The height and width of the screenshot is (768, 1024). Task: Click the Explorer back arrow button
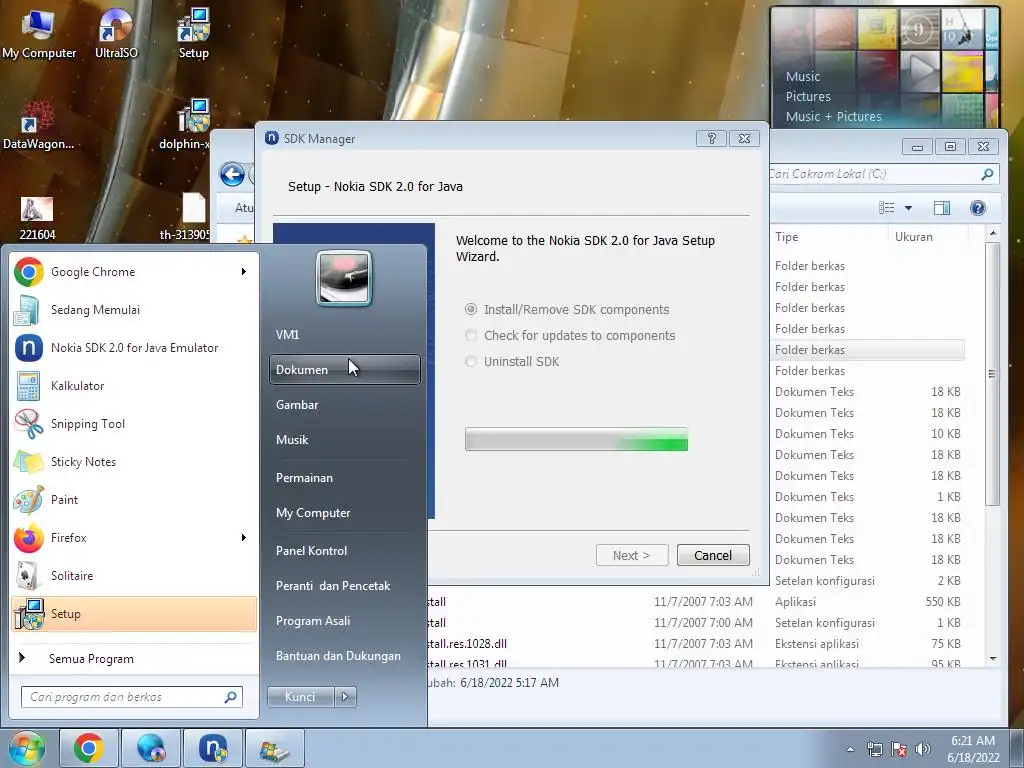pyautogui.click(x=232, y=174)
